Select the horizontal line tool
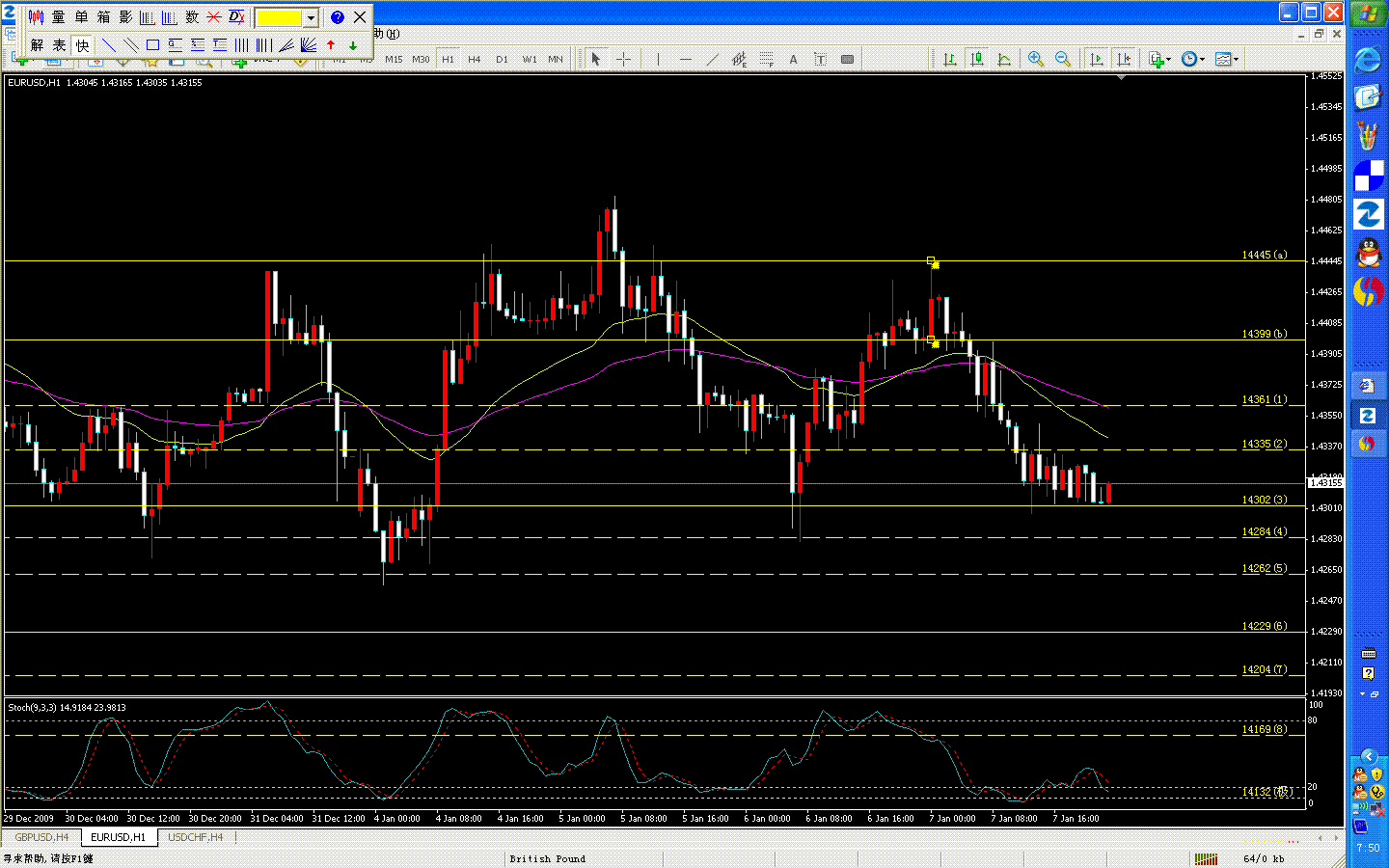The image size is (1389, 868). pyautogui.click(x=685, y=60)
